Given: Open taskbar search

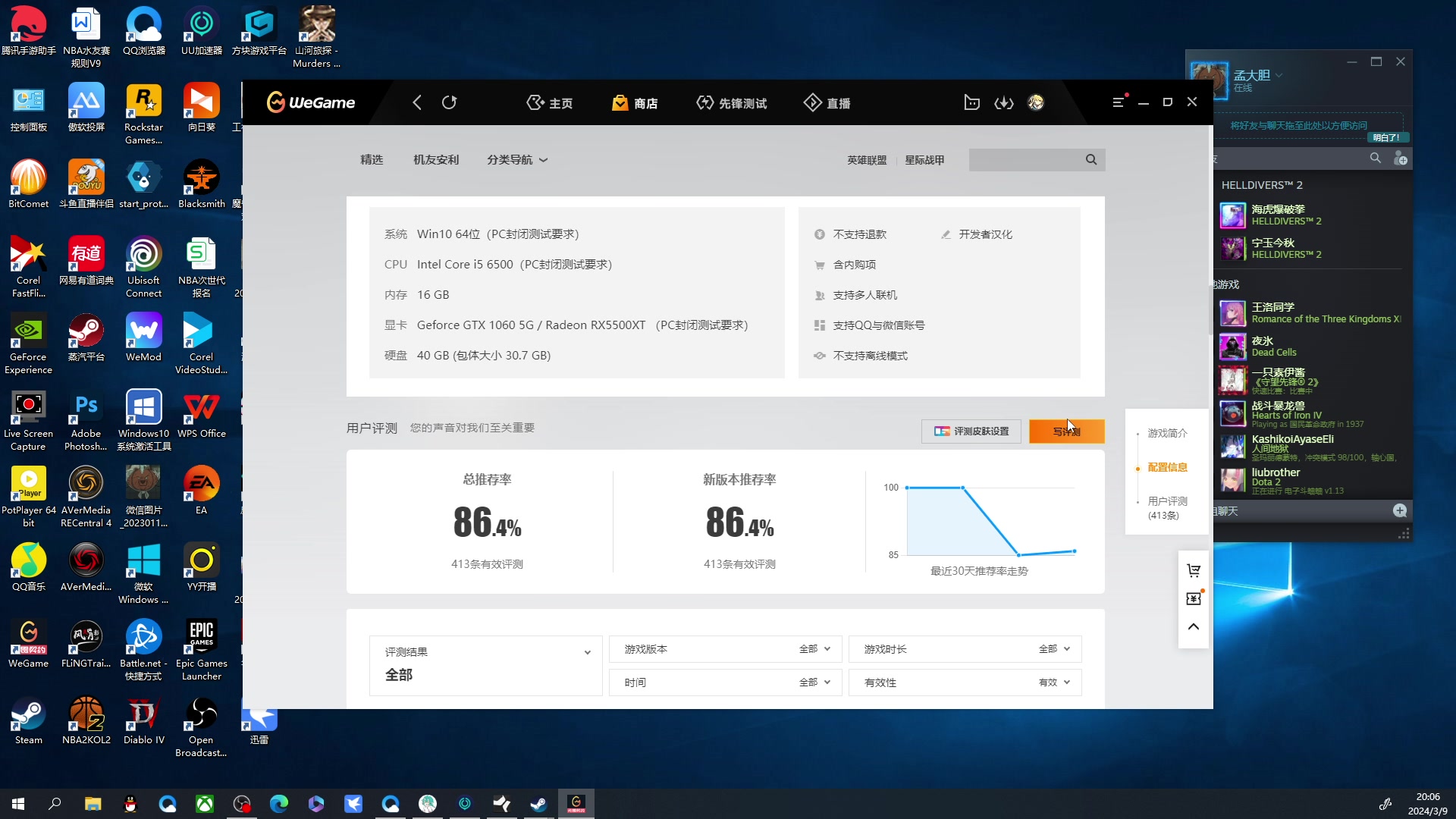Looking at the screenshot, I should (55, 804).
